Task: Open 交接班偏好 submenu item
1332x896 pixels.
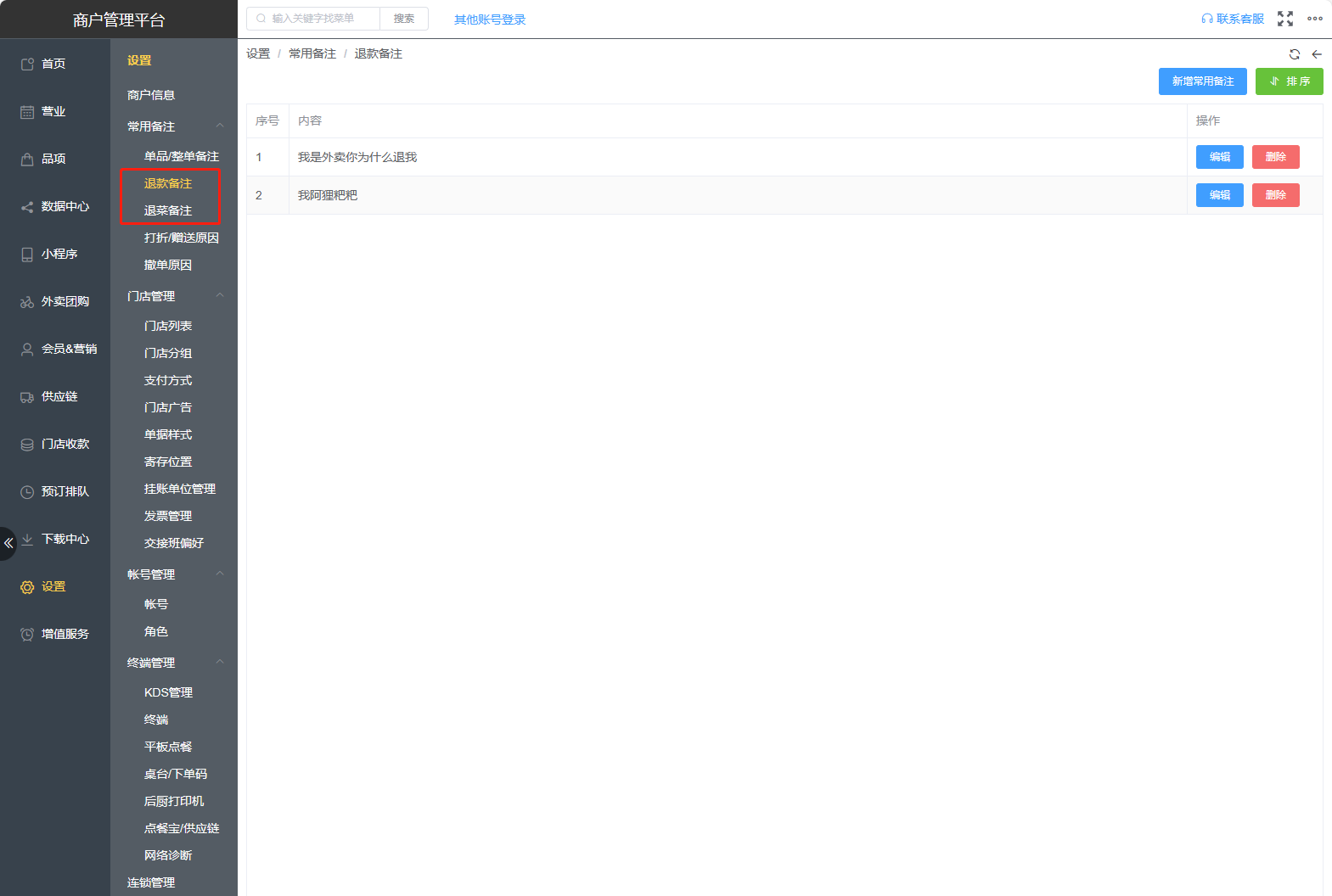Action: point(174,543)
